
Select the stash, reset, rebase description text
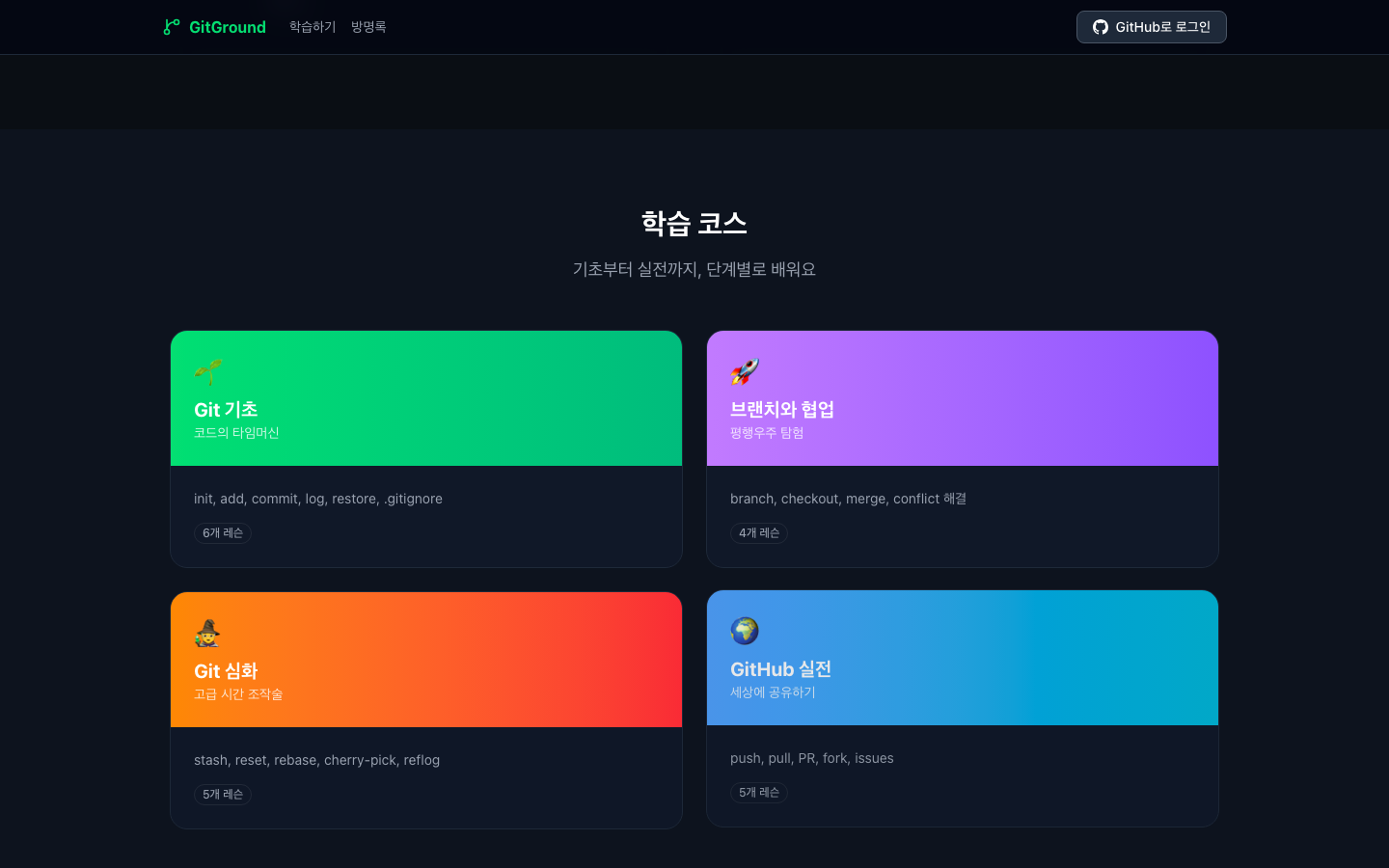[x=316, y=760]
